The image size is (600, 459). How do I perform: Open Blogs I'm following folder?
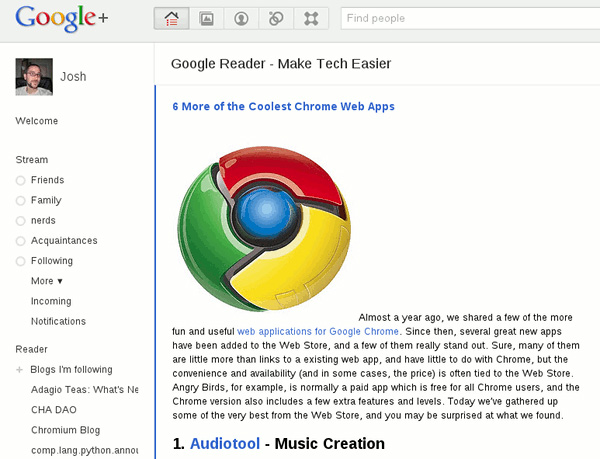71,369
